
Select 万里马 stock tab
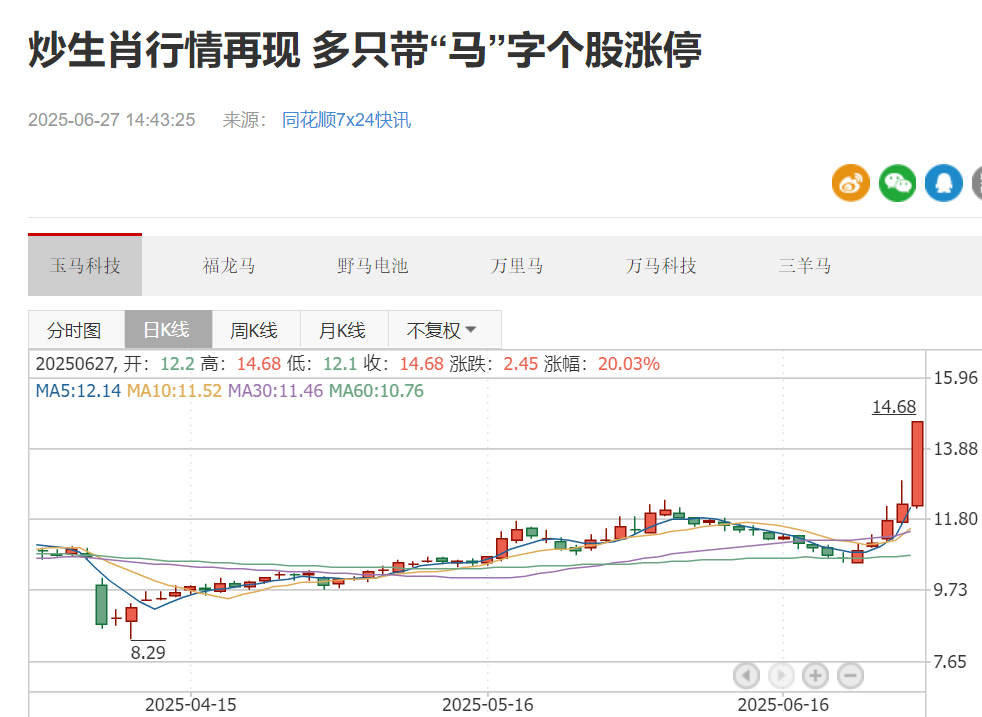click(x=517, y=266)
